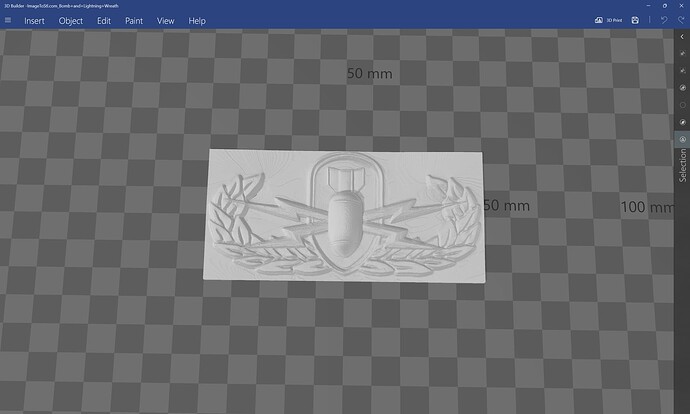Open the Help menu
The width and height of the screenshot is (690, 414).
[197, 20]
